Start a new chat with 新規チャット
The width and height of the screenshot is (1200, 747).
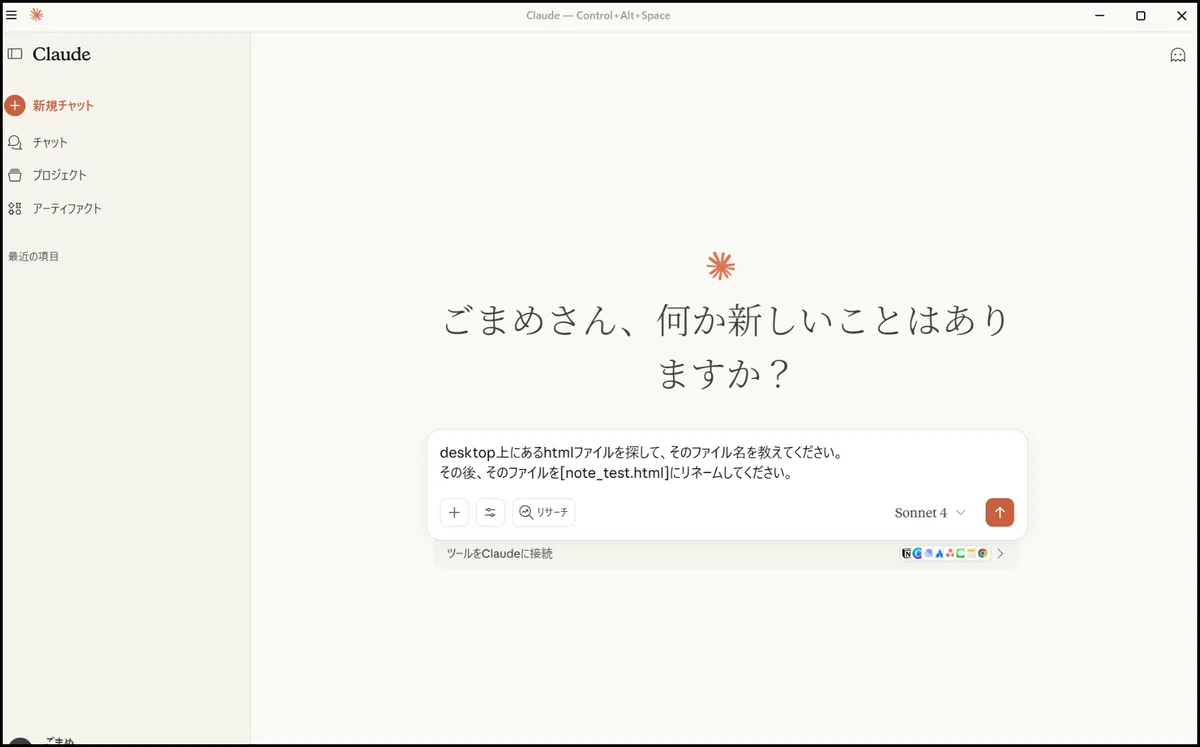[50, 105]
